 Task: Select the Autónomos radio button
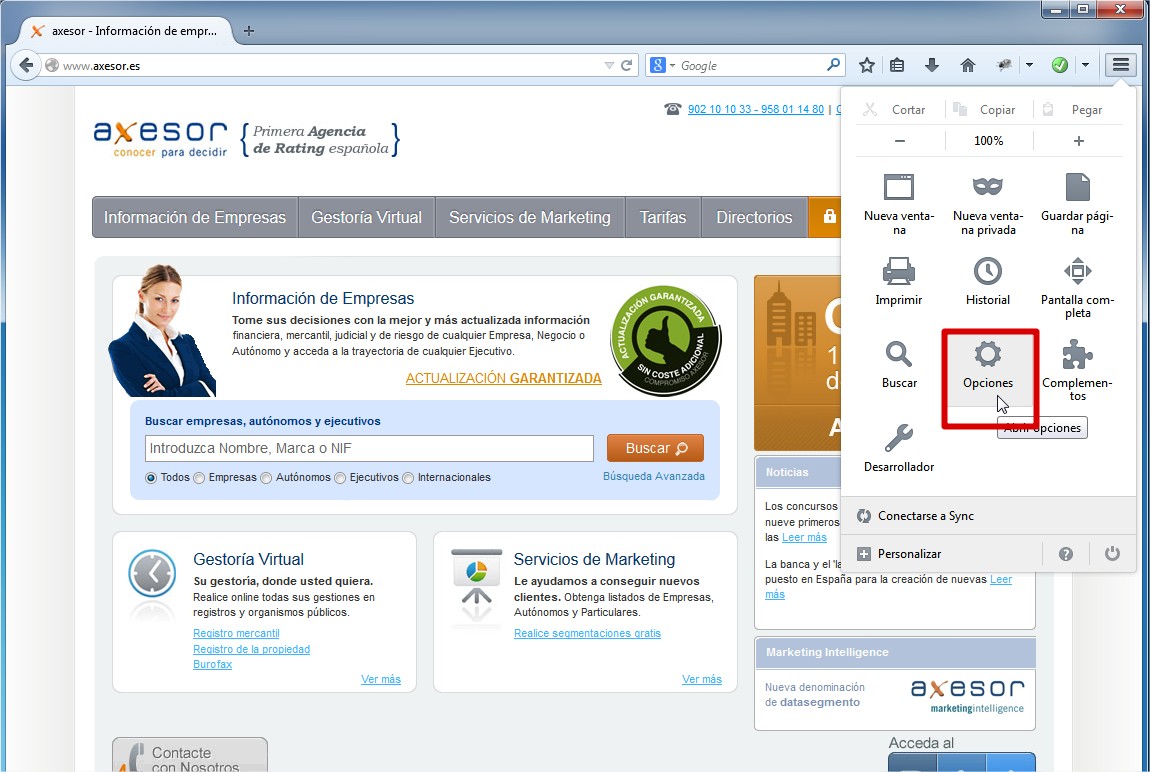[266, 478]
